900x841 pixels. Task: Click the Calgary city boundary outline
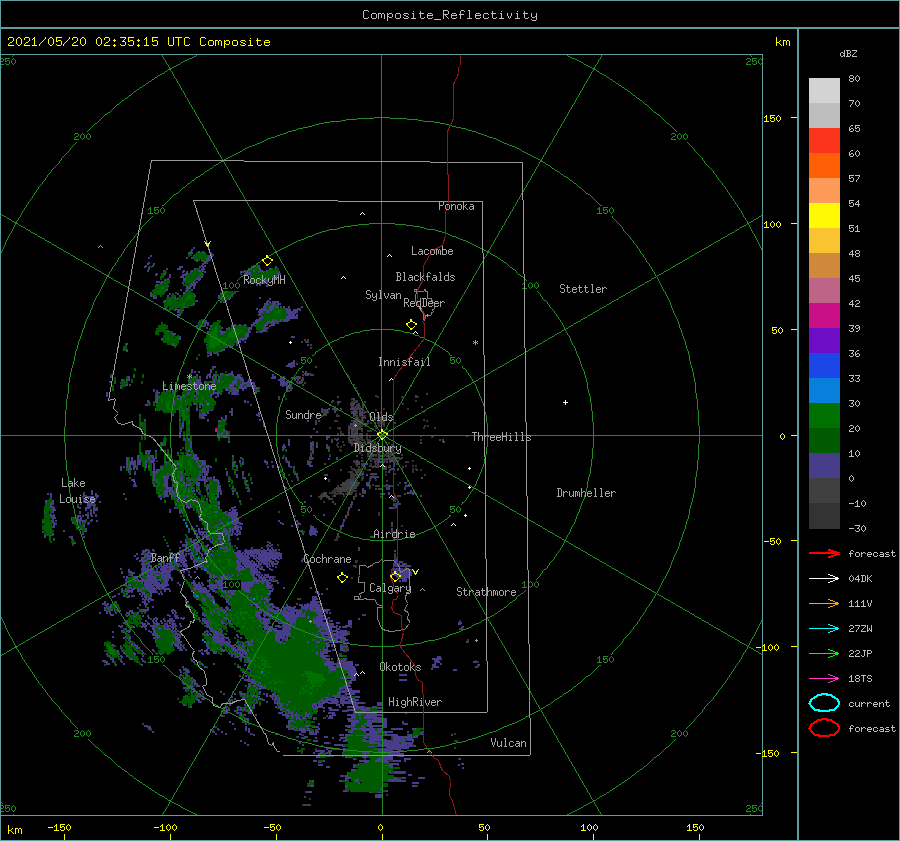tap(382, 597)
